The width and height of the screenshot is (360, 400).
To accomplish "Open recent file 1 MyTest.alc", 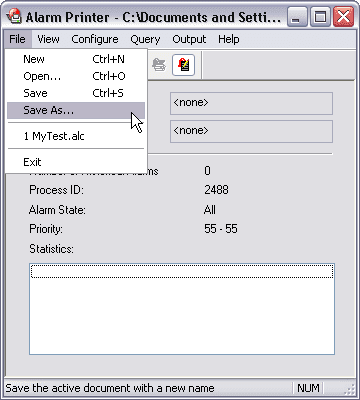I will (76, 136).
